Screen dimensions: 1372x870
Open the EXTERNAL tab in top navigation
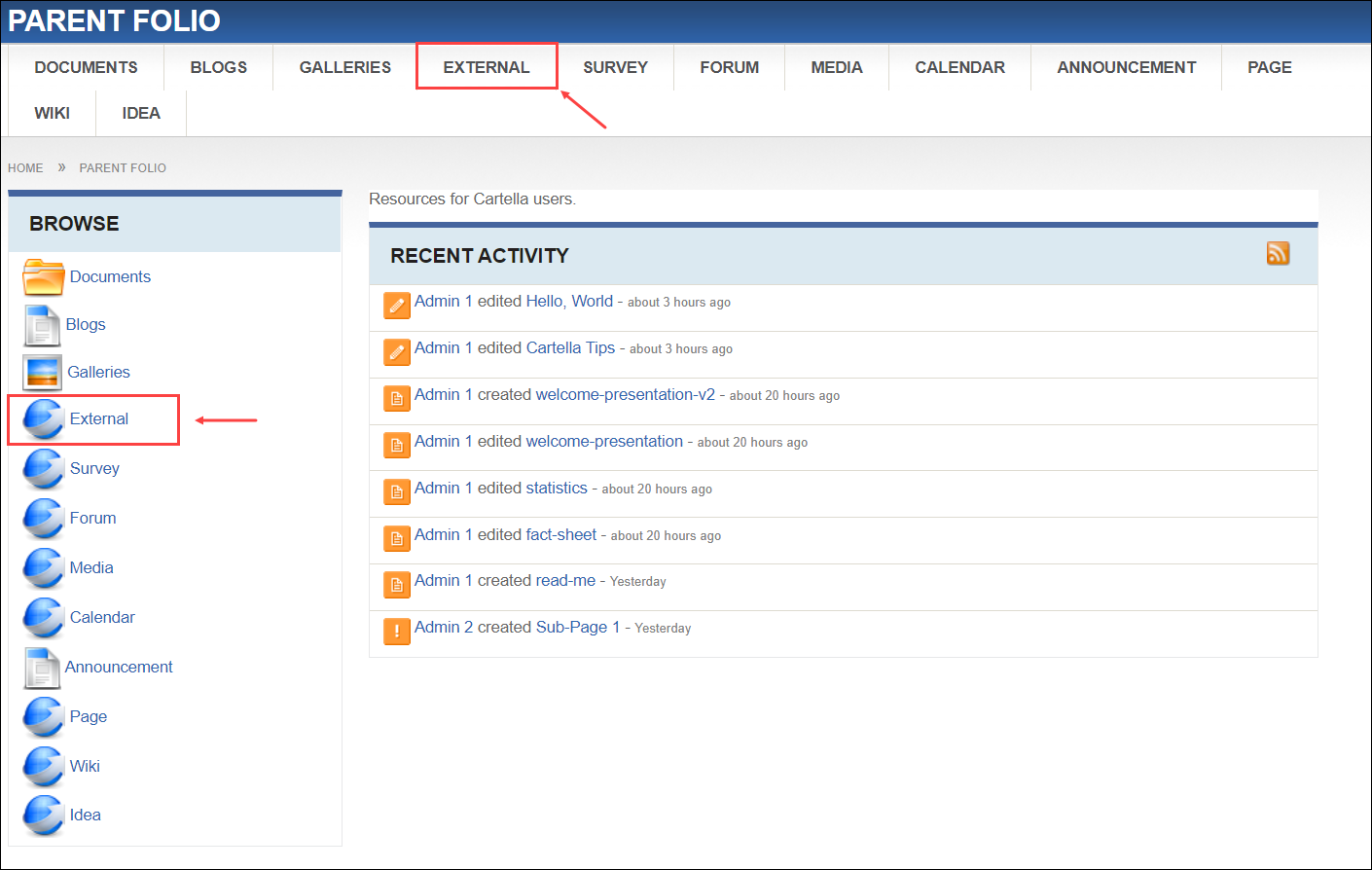point(486,67)
